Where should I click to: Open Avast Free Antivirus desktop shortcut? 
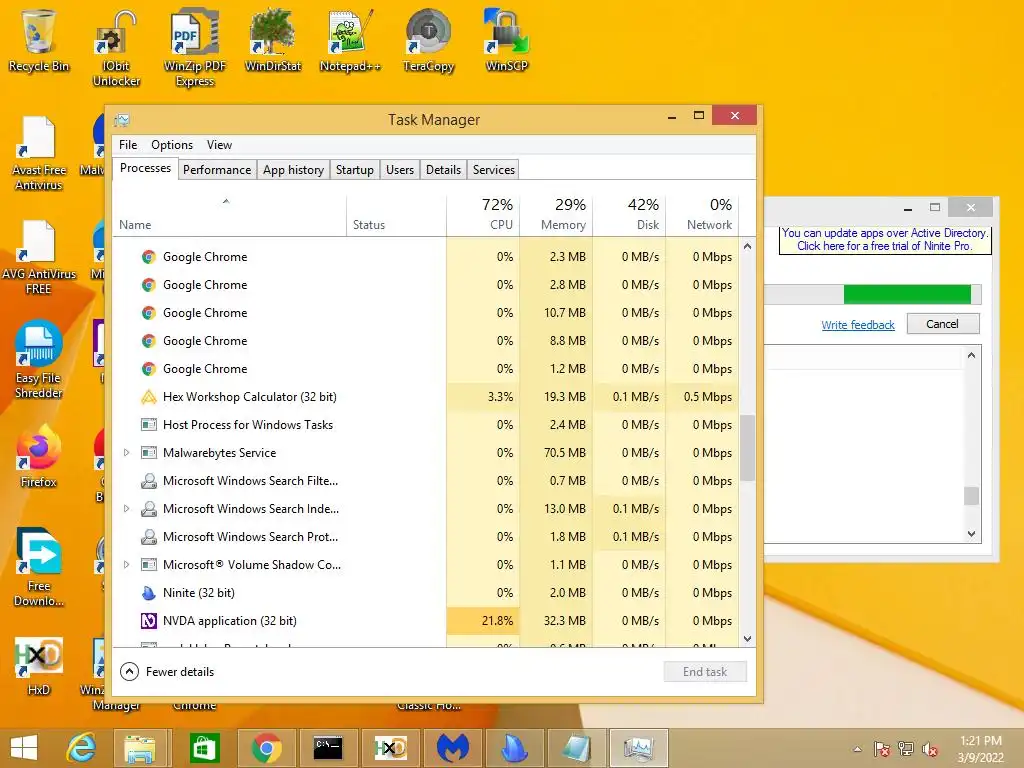[x=39, y=153]
